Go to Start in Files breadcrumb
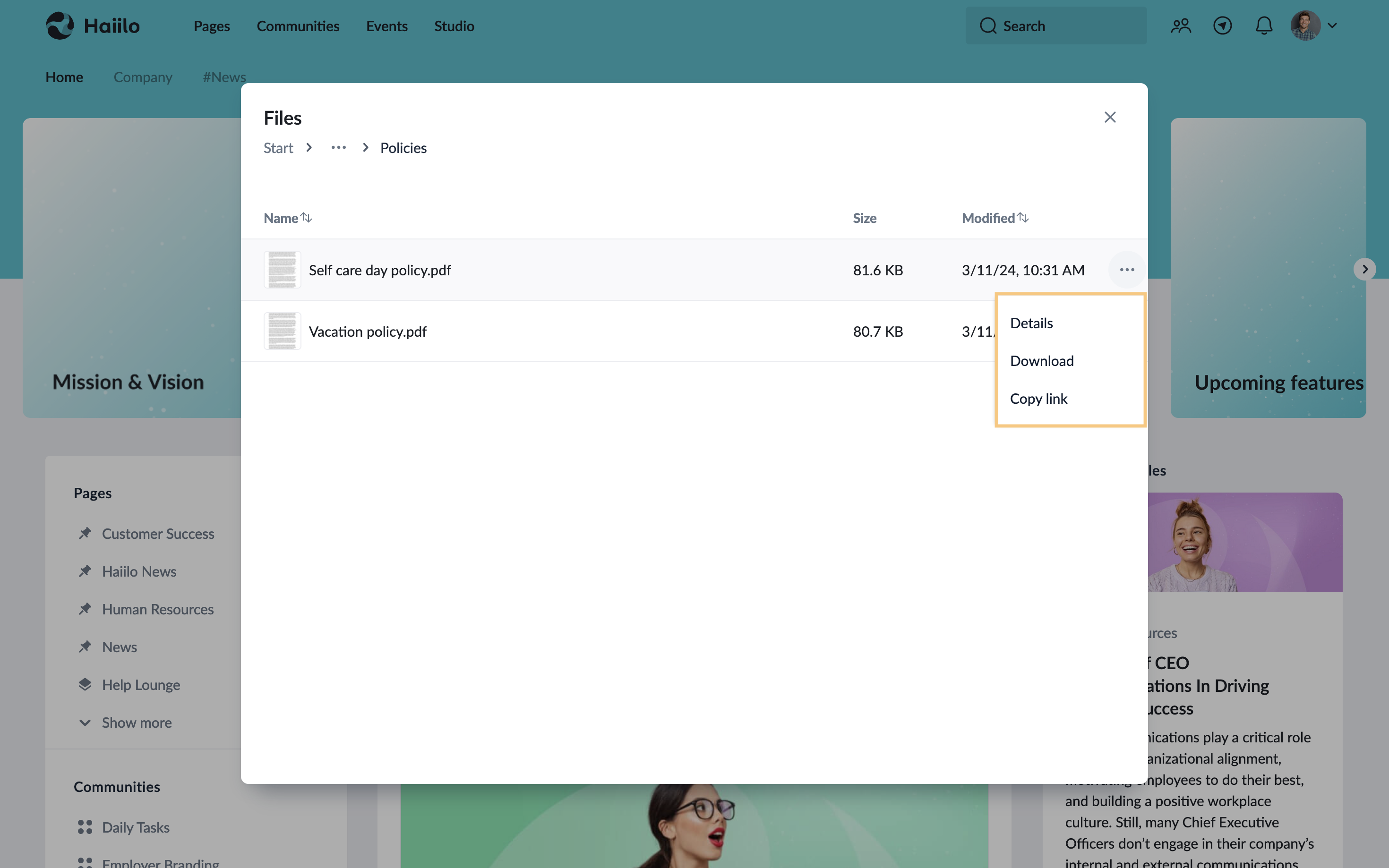The image size is (1389, 868). tap(278, 148)
